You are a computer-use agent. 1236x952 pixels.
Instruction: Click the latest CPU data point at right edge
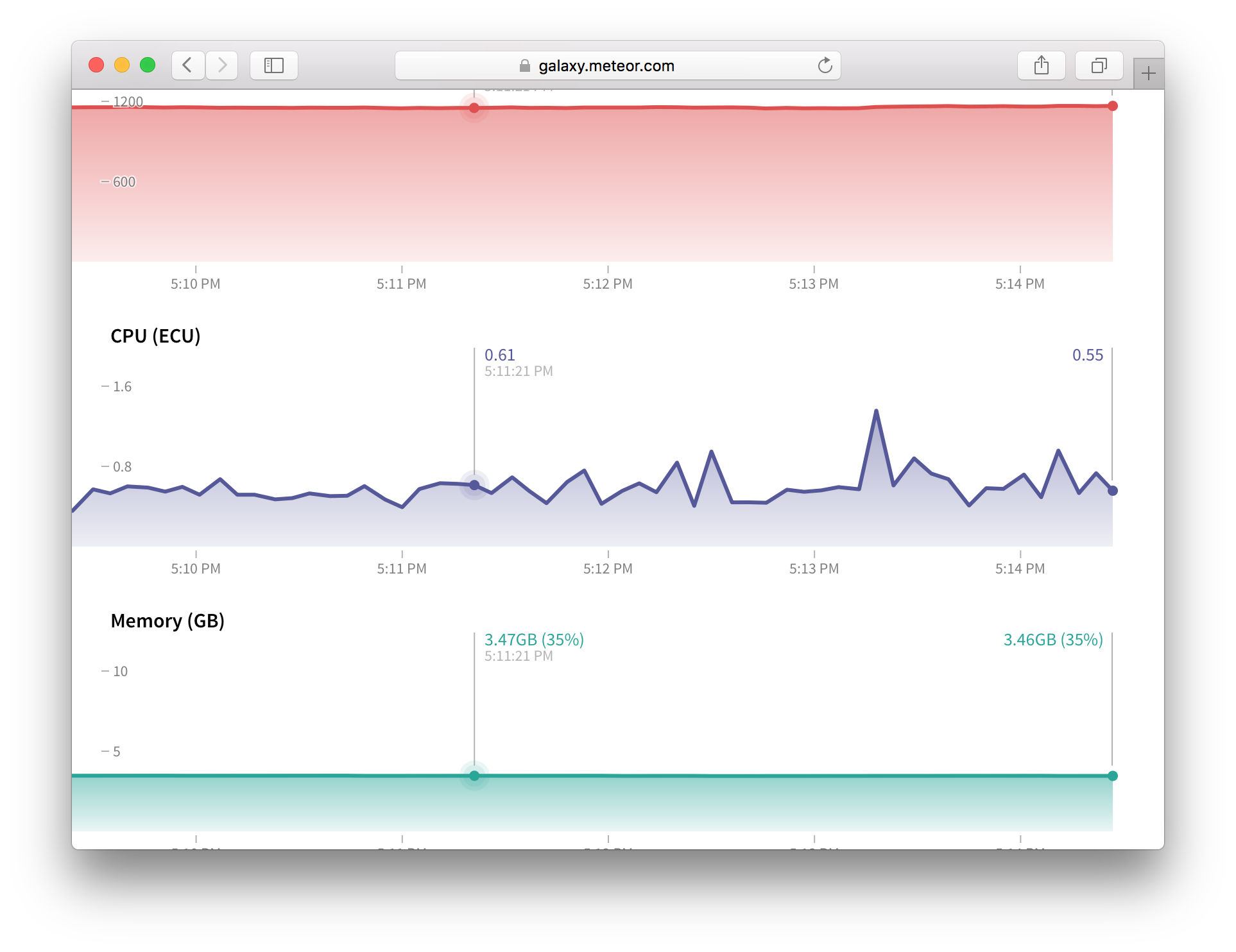(x=1113, y=491)
